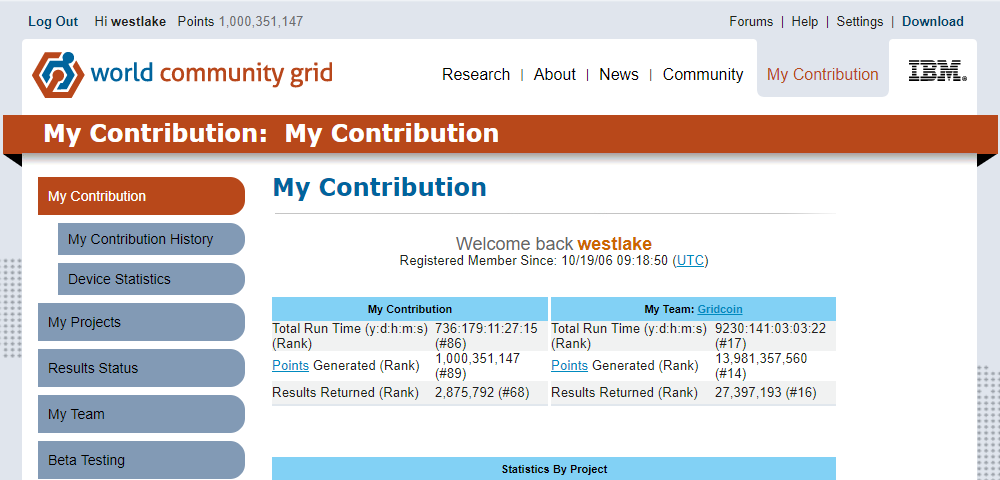Click the IBM logo

(937, 71)
